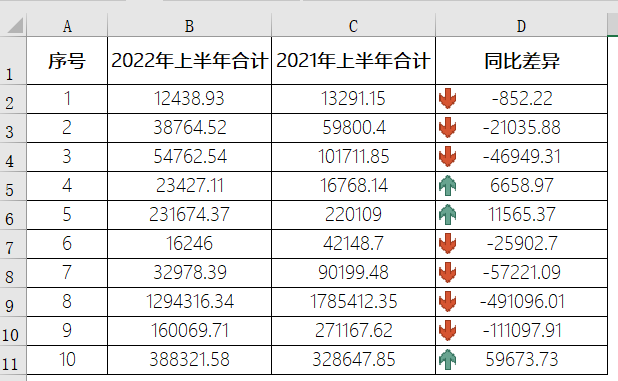
Task: Click green up arrow icon beside 11565.37
Action: click(x=447, y=215)
